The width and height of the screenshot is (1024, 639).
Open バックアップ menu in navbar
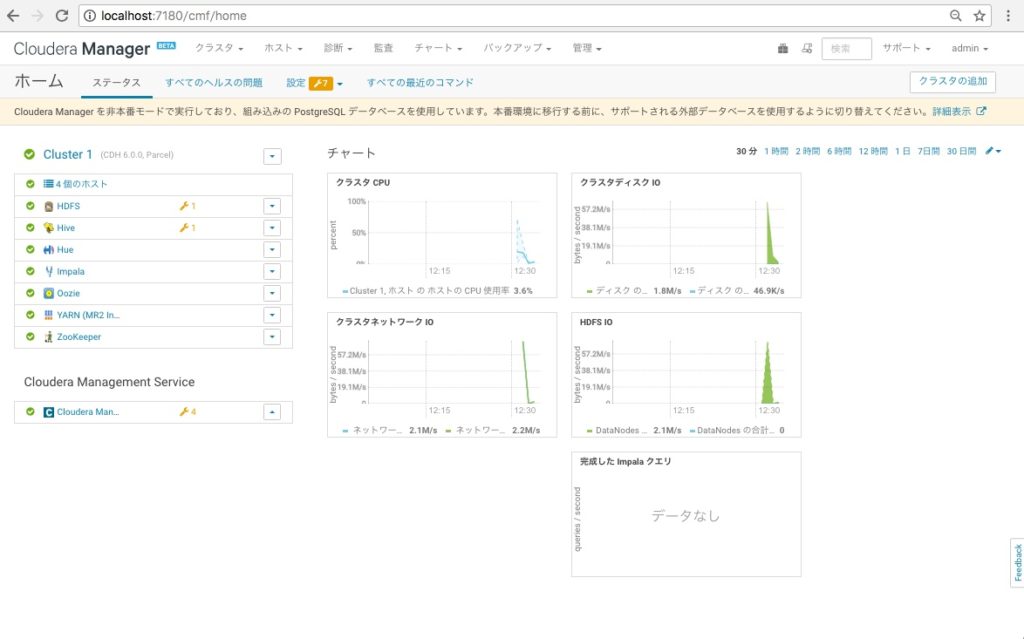coord(517,48)
